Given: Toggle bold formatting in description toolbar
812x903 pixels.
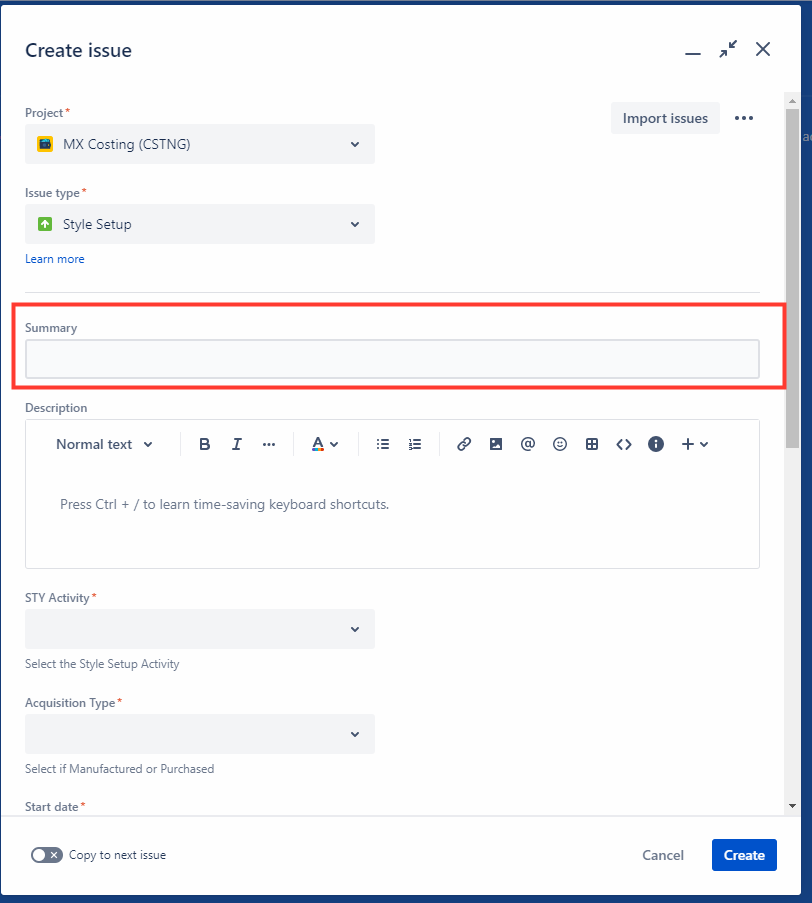Looking at the screenshot, I should [x=204, y=444].
